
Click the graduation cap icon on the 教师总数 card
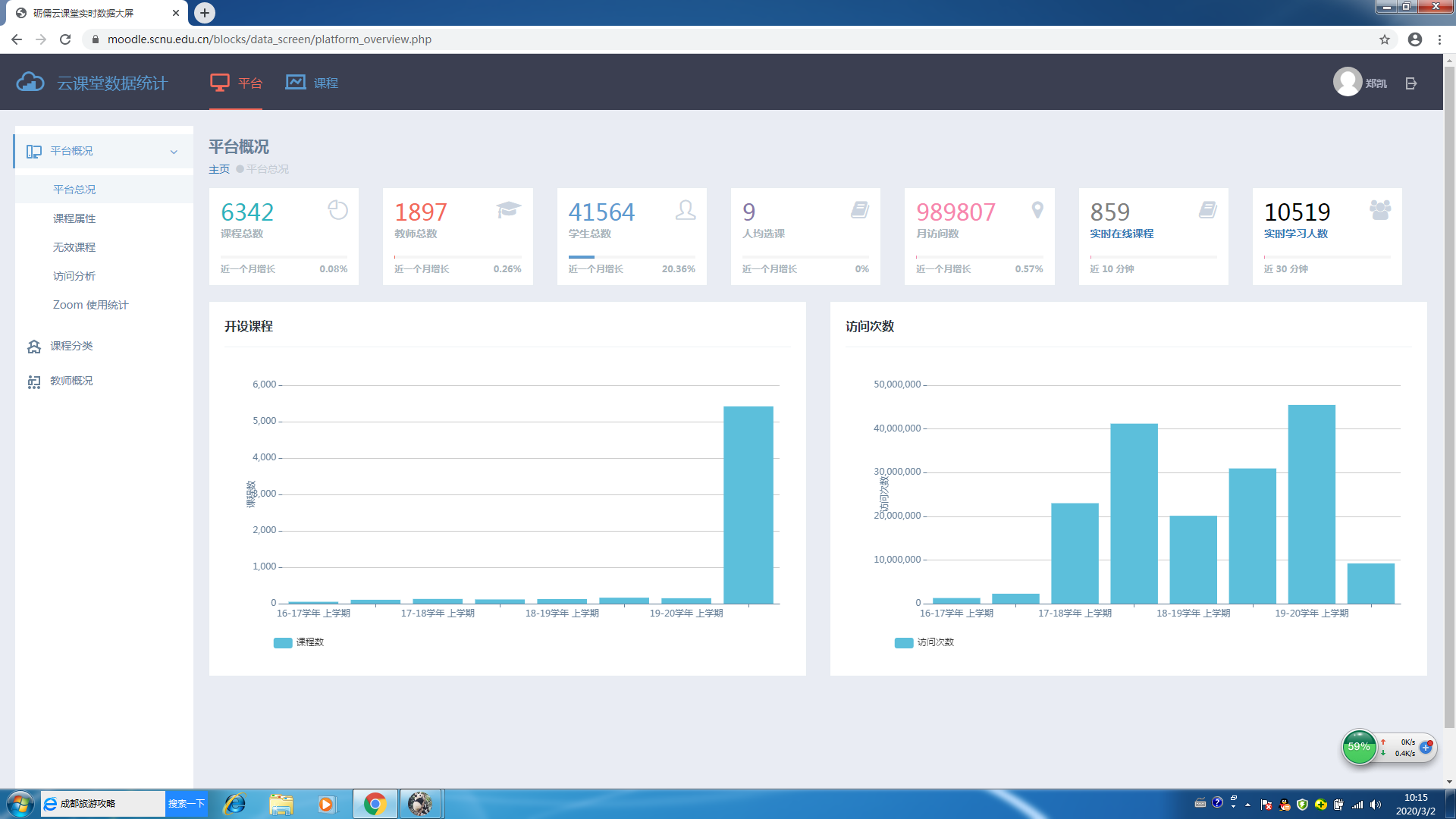click(x=508, y=209)
